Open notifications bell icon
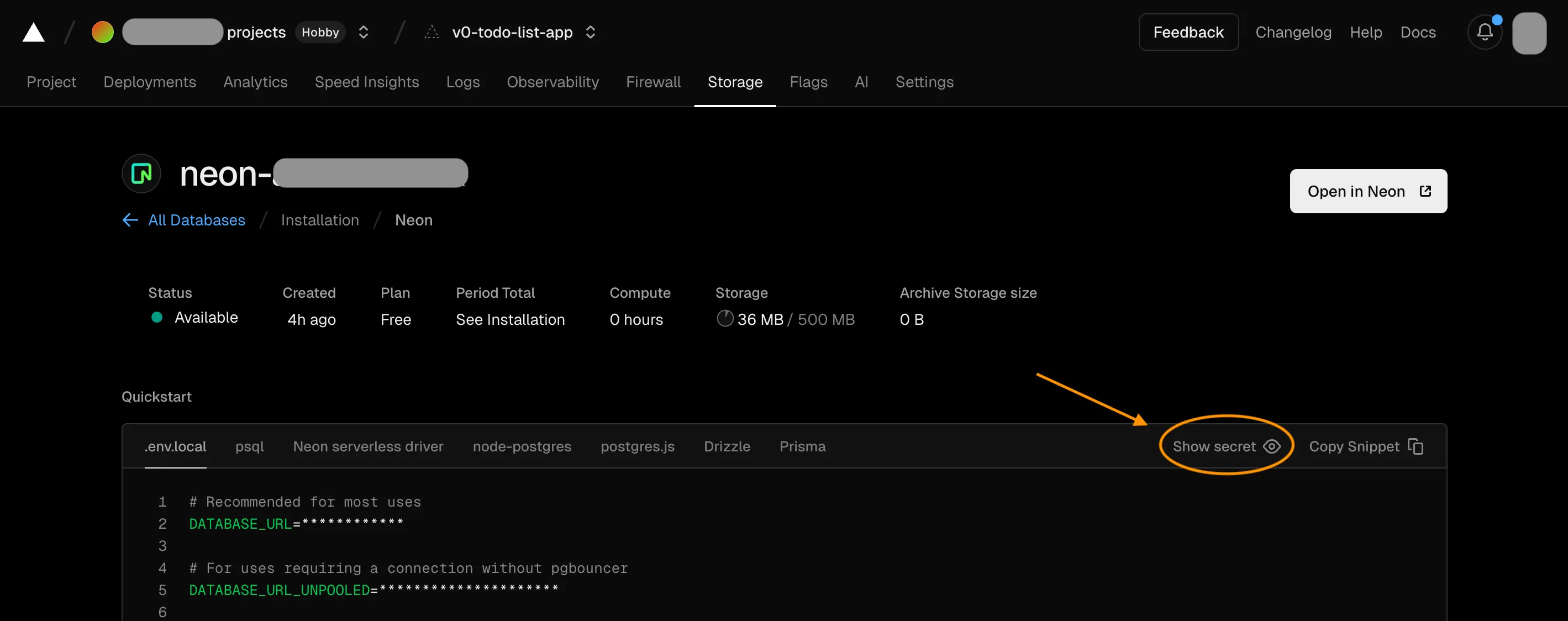1568x621 pixels. click(x=1485, y=31)
